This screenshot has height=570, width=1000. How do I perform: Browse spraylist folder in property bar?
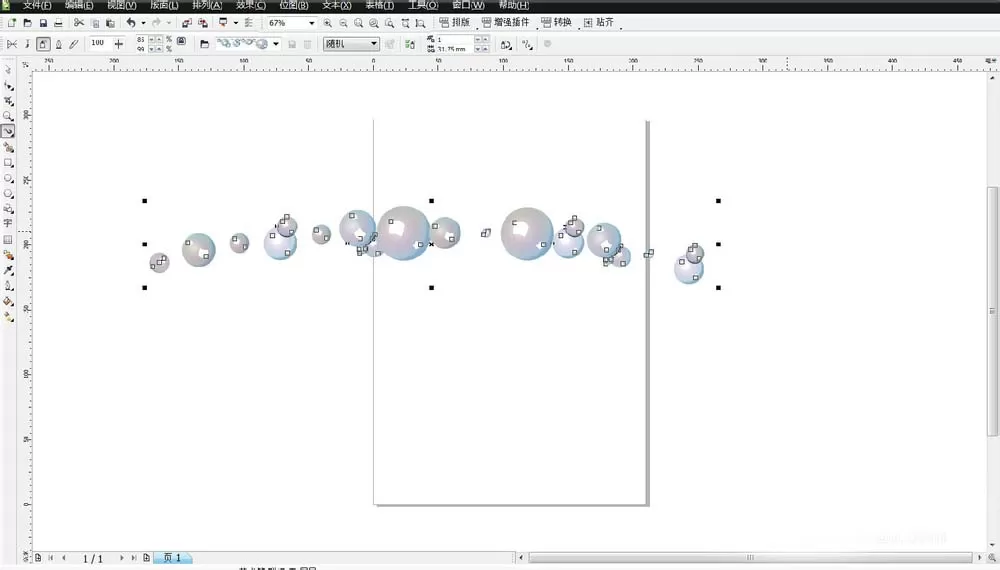204,44
